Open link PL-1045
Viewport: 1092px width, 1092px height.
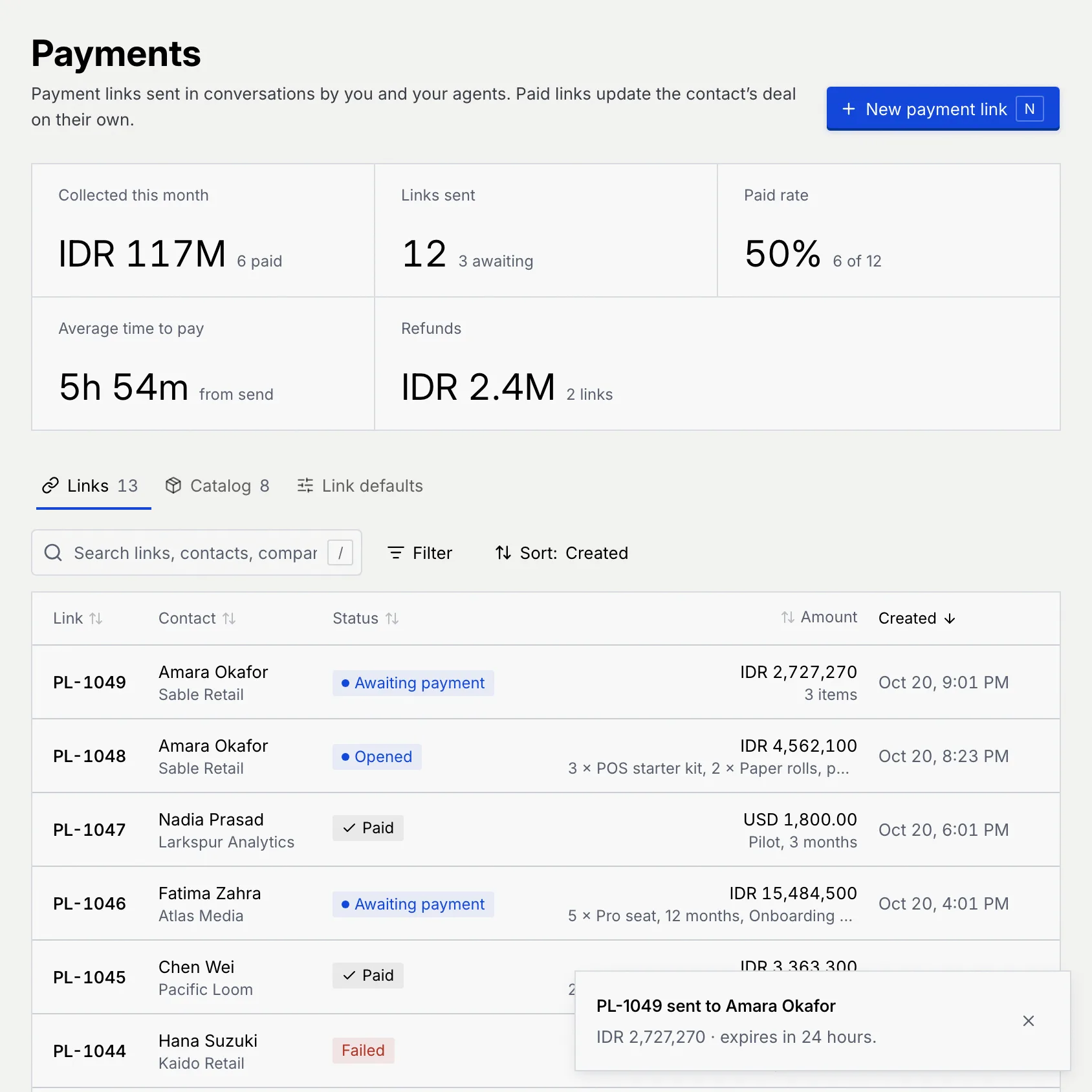[89, 977]
